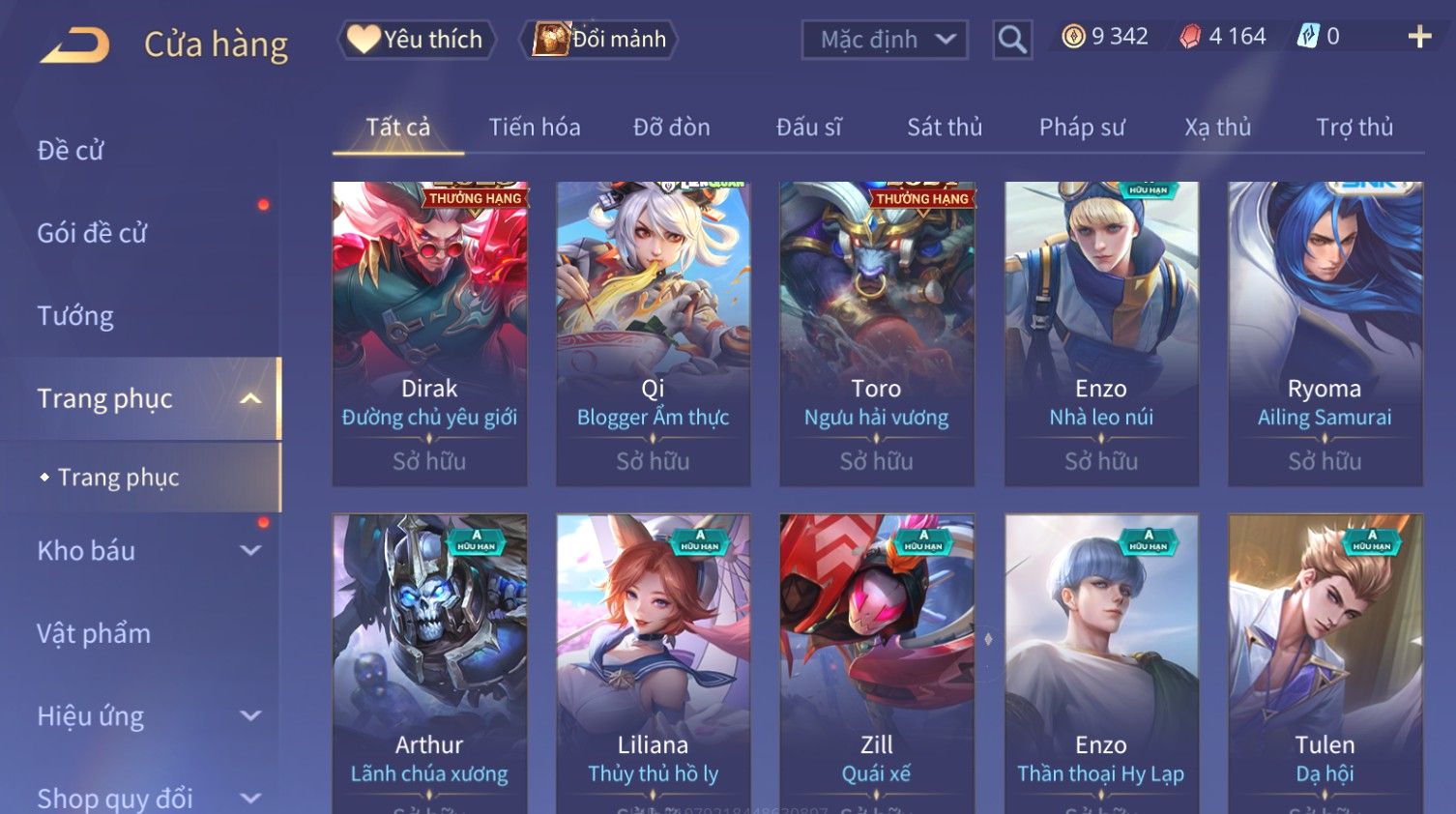
Task: Switch to the Pháp sư tab
Action: 1082,127
